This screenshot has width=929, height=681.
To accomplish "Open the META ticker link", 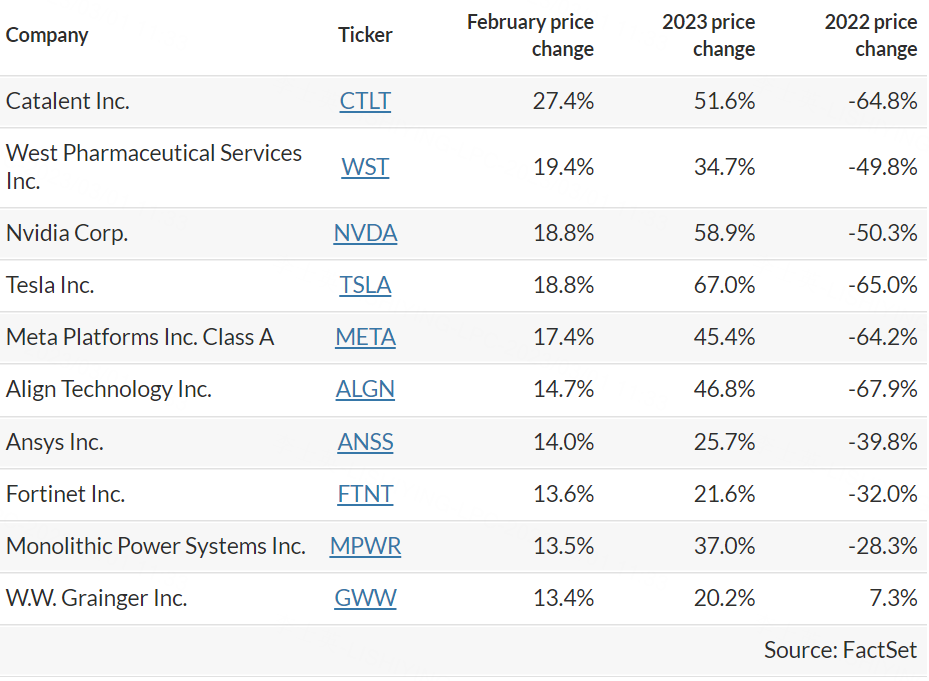I will click(365, 337).
